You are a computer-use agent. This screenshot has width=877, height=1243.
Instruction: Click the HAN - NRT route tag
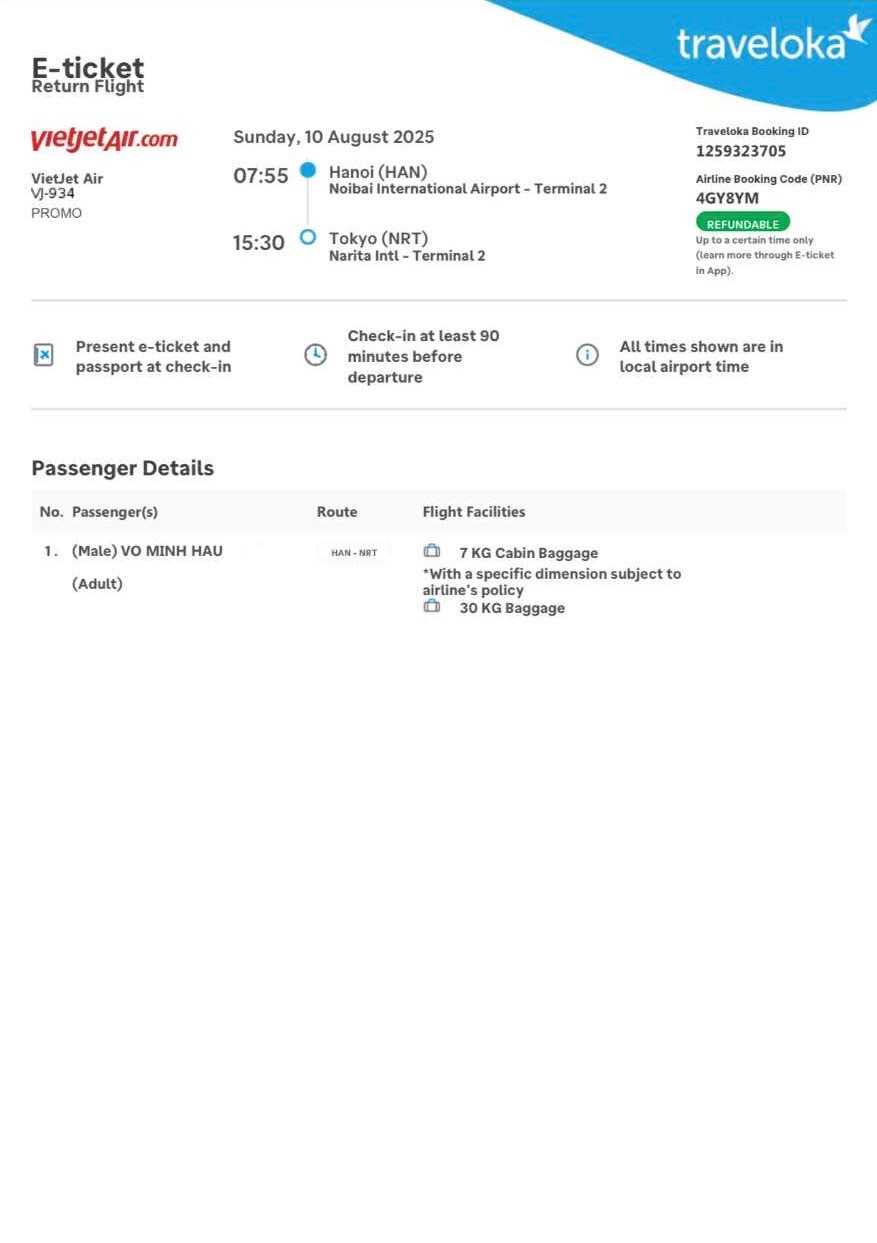(x=354, y=552)
